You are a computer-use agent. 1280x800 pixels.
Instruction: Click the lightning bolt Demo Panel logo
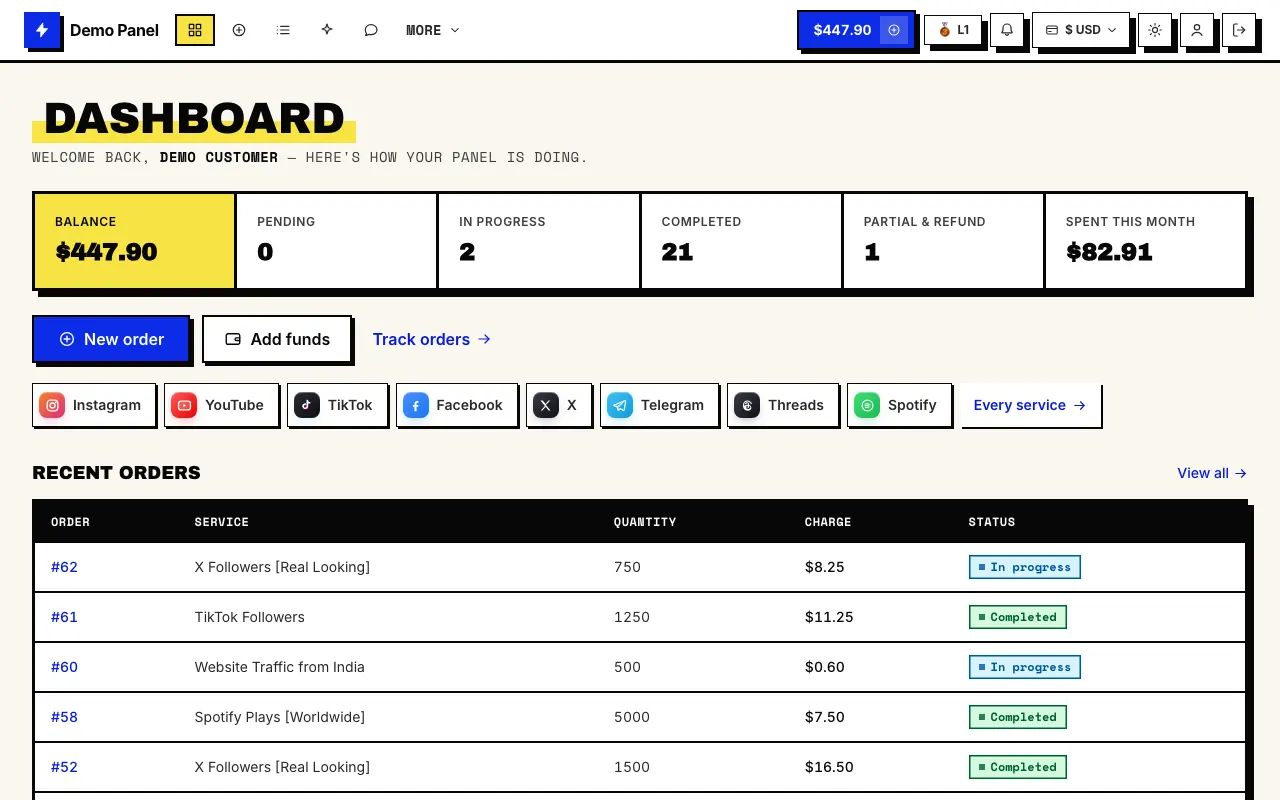(x=42, y=30)
